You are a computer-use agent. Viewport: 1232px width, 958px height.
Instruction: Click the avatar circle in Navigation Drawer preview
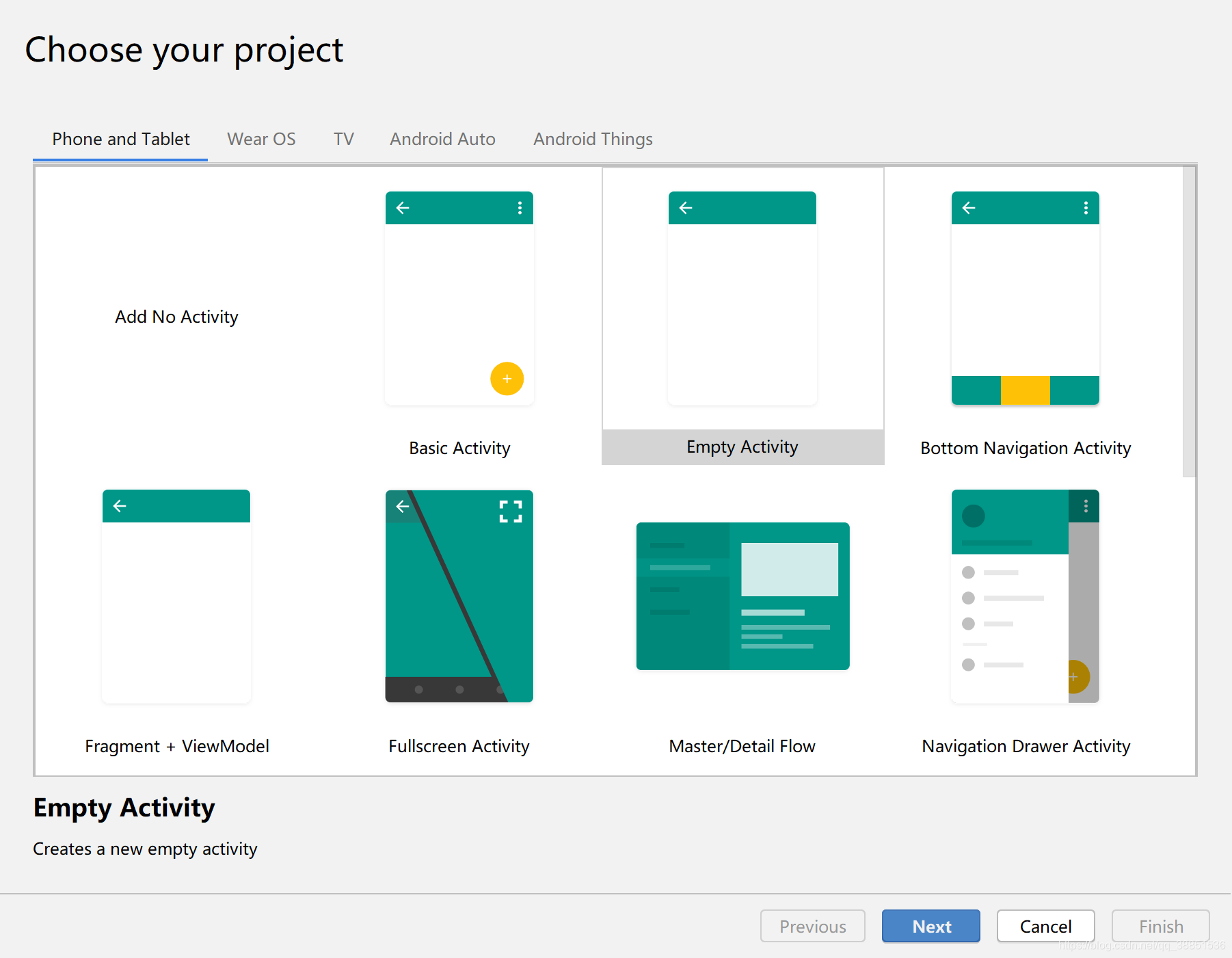coord(974,516)
